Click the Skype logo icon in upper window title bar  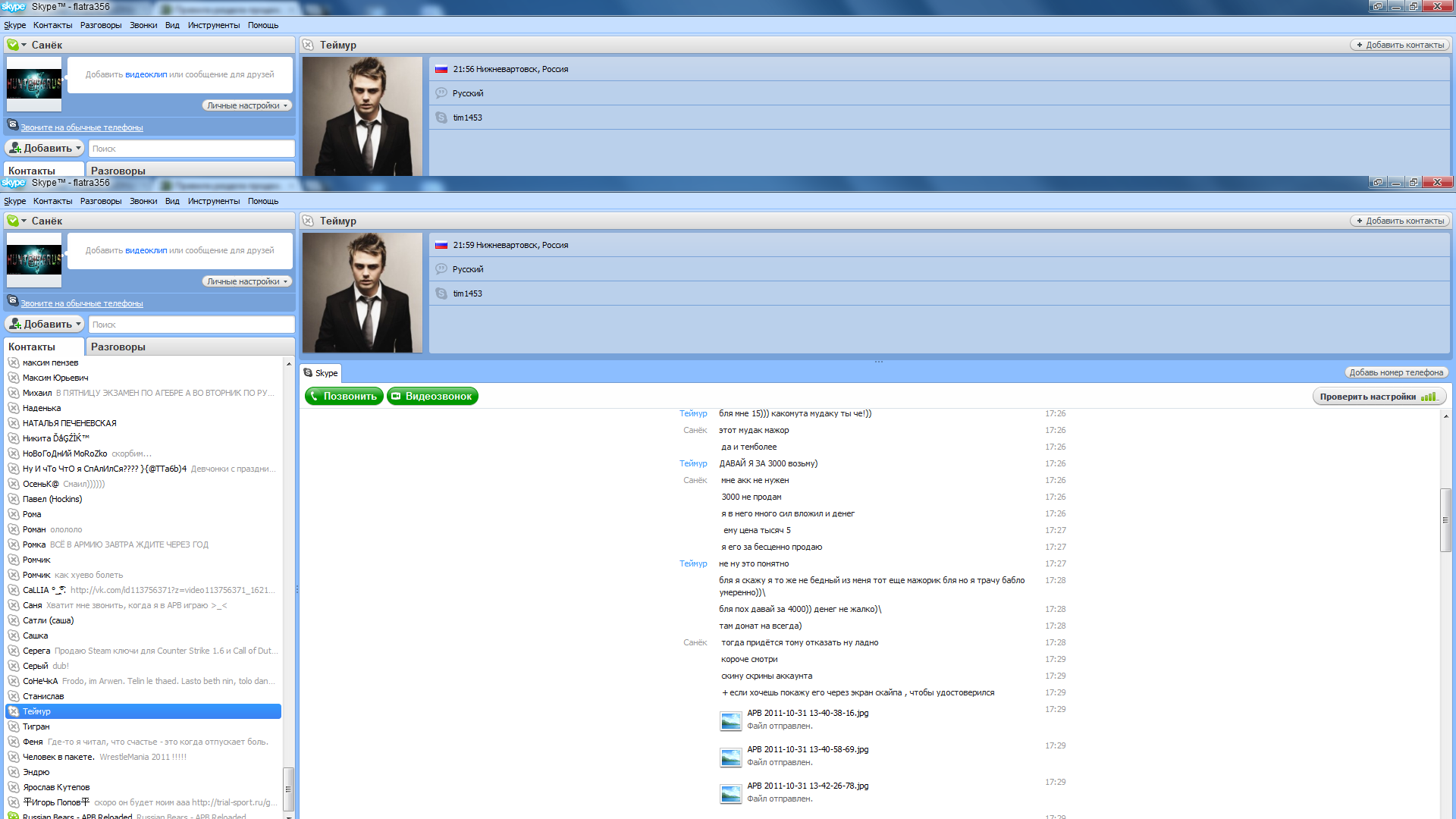(14, 7)
